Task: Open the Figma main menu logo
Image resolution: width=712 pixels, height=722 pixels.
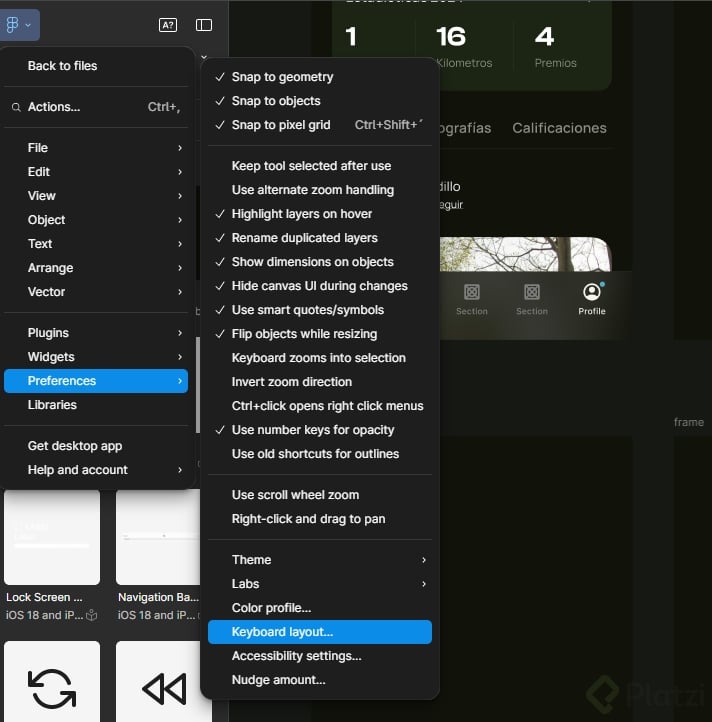Action: click(18, 25)
